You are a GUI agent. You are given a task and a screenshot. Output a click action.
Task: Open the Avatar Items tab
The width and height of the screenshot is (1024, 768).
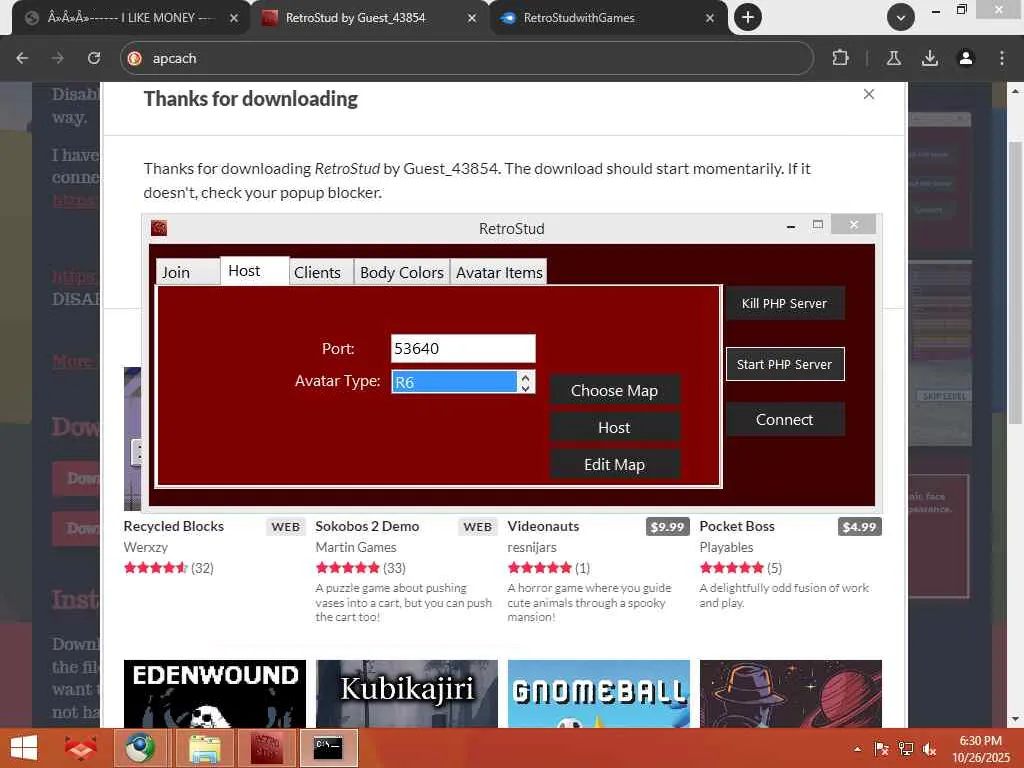(x=499, y=272)
